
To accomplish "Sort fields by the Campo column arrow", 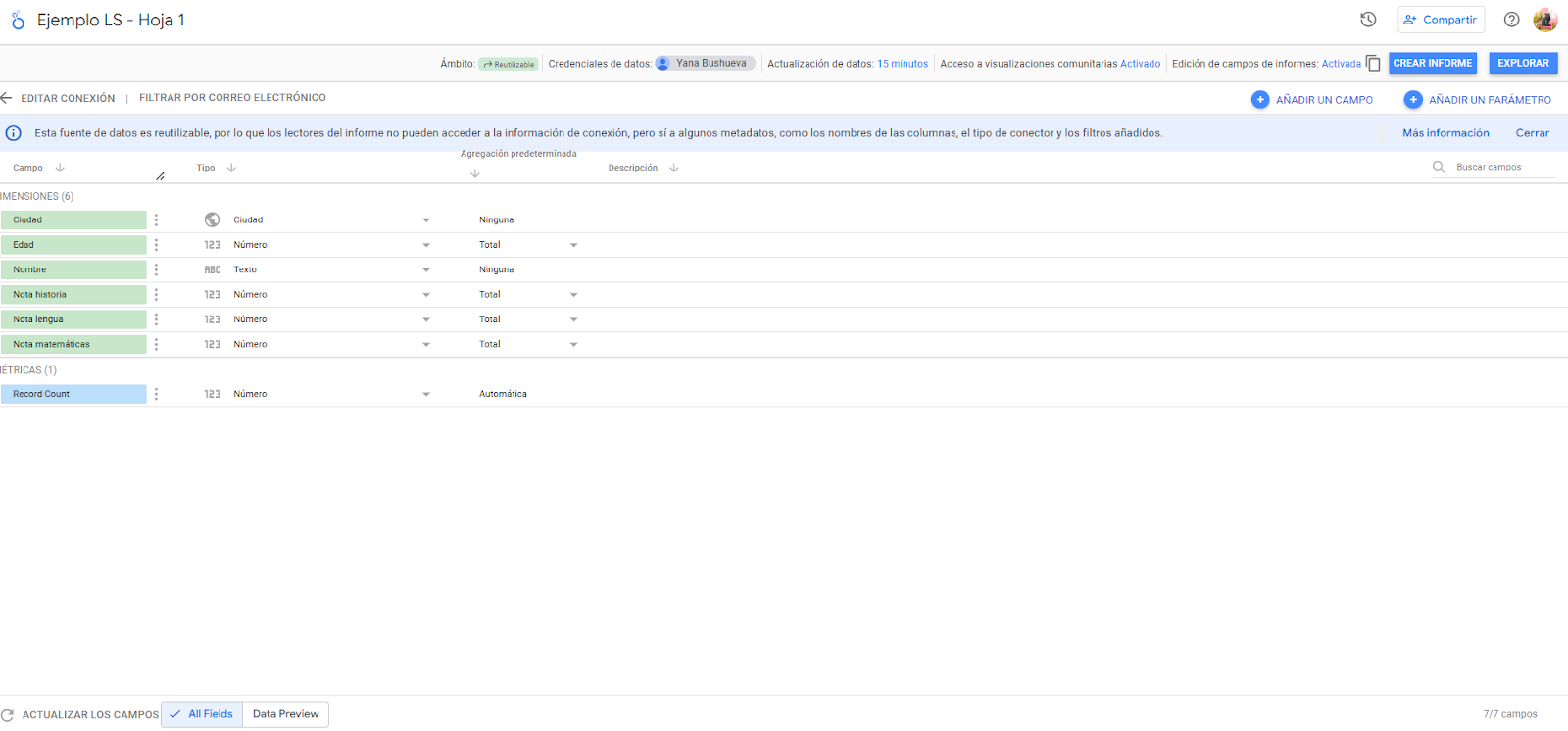I will [60, 168].
